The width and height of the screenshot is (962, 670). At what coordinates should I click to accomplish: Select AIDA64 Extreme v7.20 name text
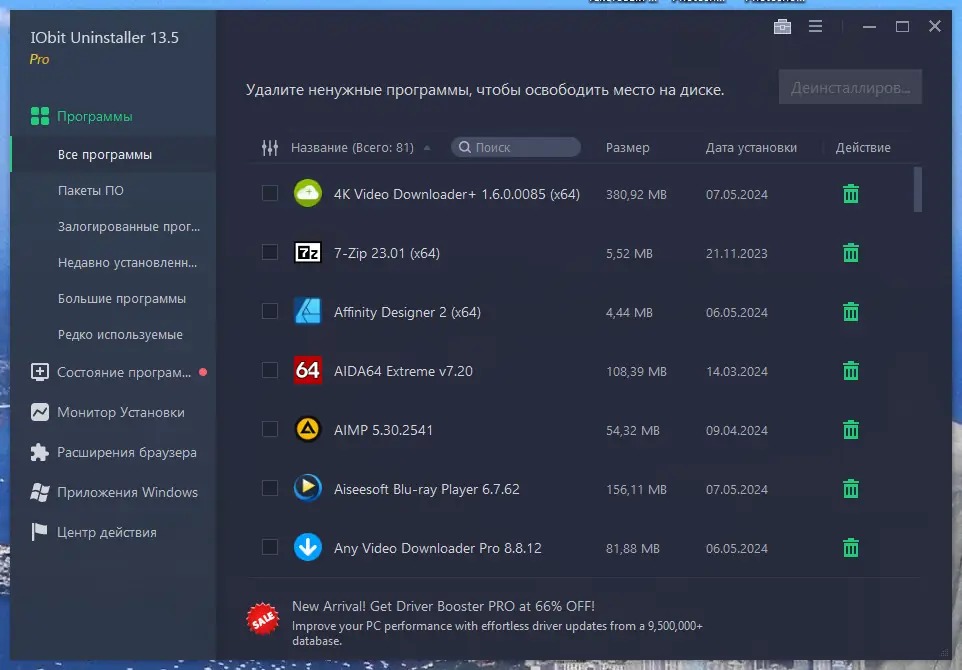click(403, 371)
